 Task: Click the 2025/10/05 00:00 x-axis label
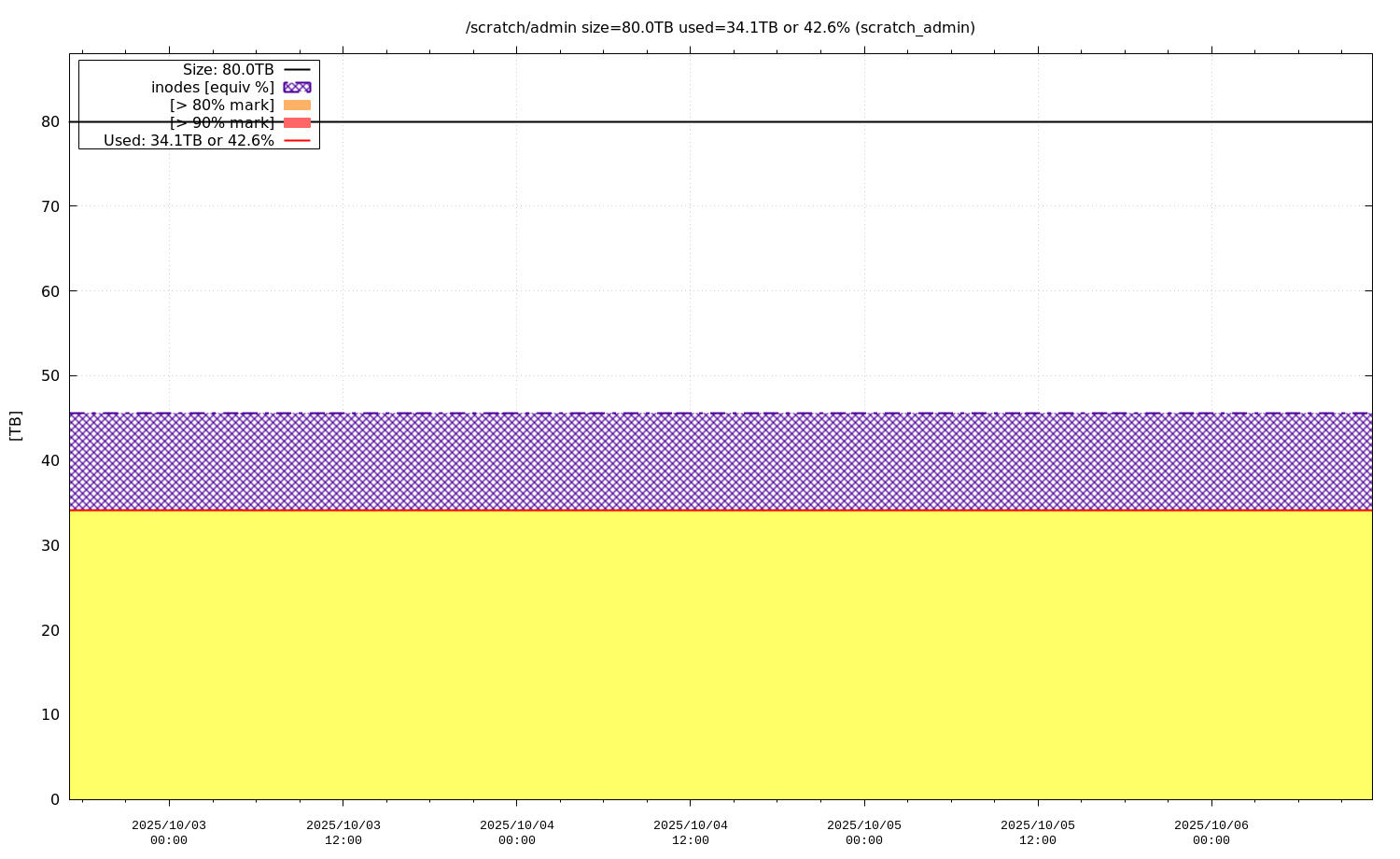pos(864,832)
